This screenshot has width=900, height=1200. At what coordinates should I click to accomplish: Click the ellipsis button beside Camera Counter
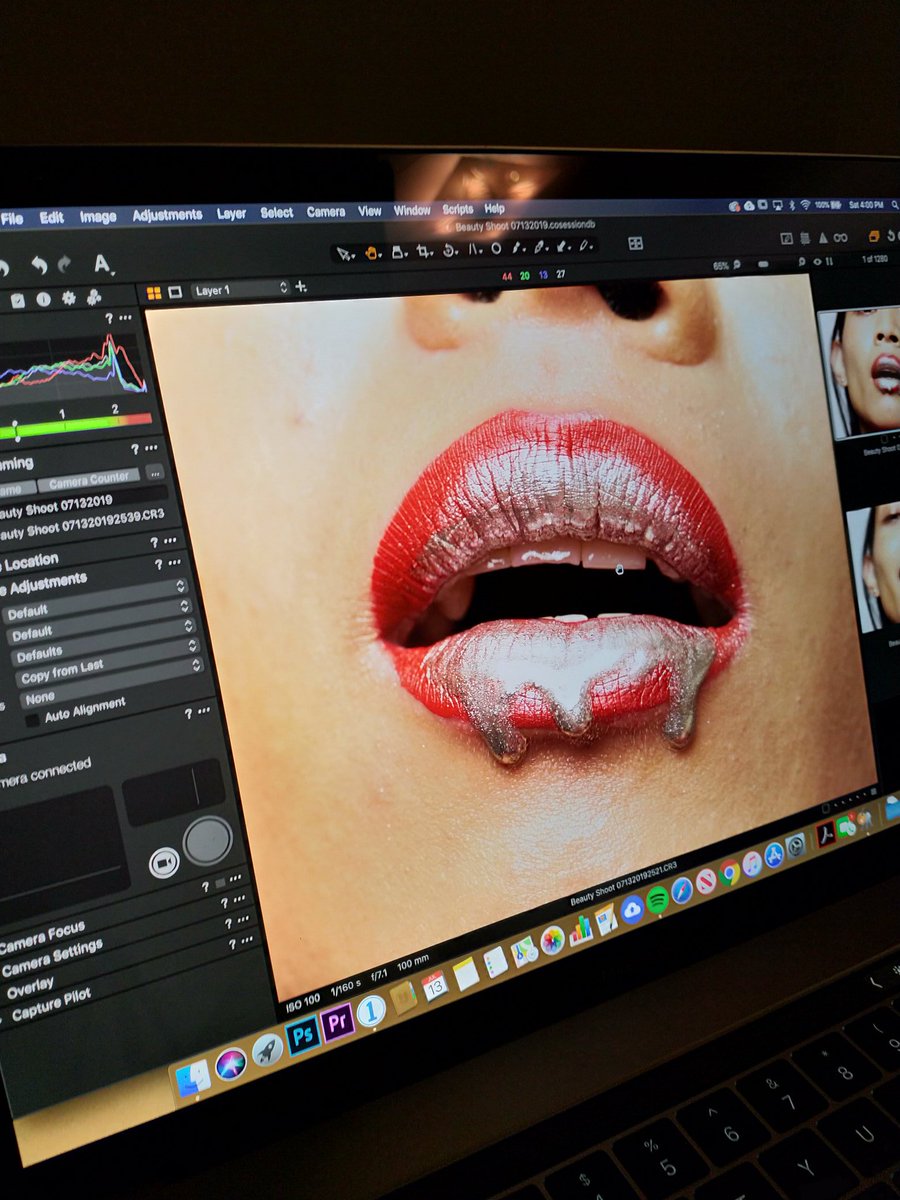coord(155,473)
